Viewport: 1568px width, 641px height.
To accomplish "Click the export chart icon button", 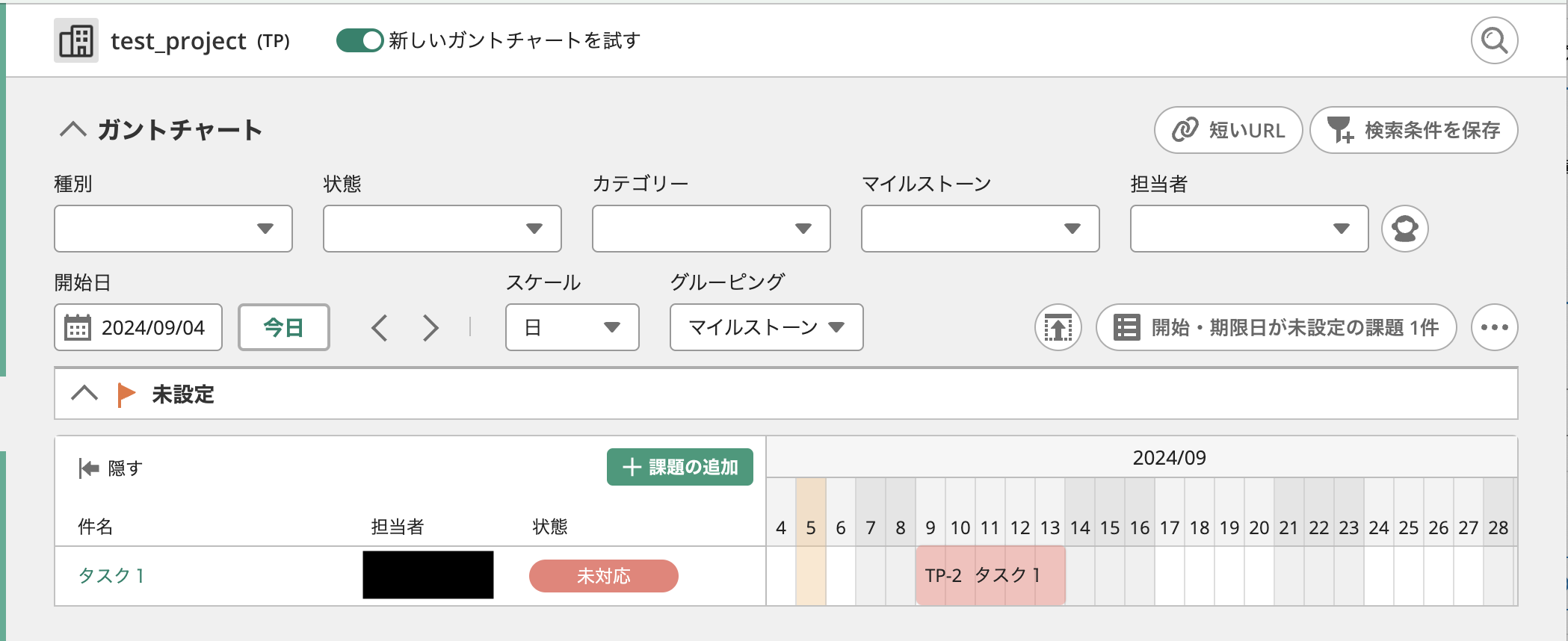I will tap(1058, 327).
